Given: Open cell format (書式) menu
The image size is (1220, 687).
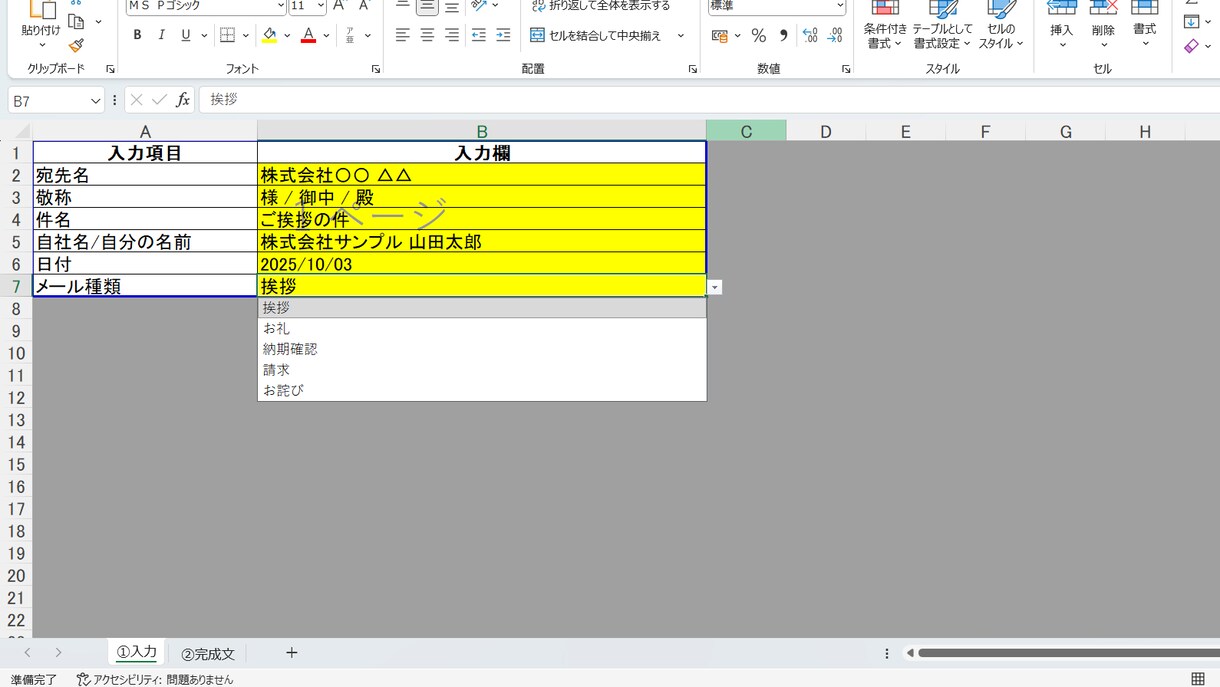Looking at the screenshot, I should coord(1144,26).
